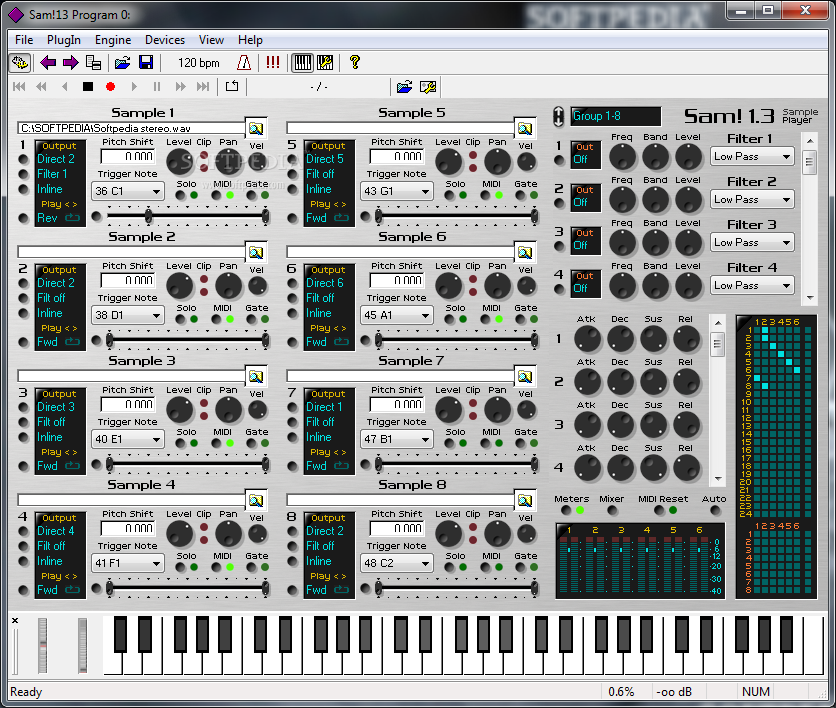
Task: Open Sample 2 trigger note dropdown 38 D1
Action: 128,315
